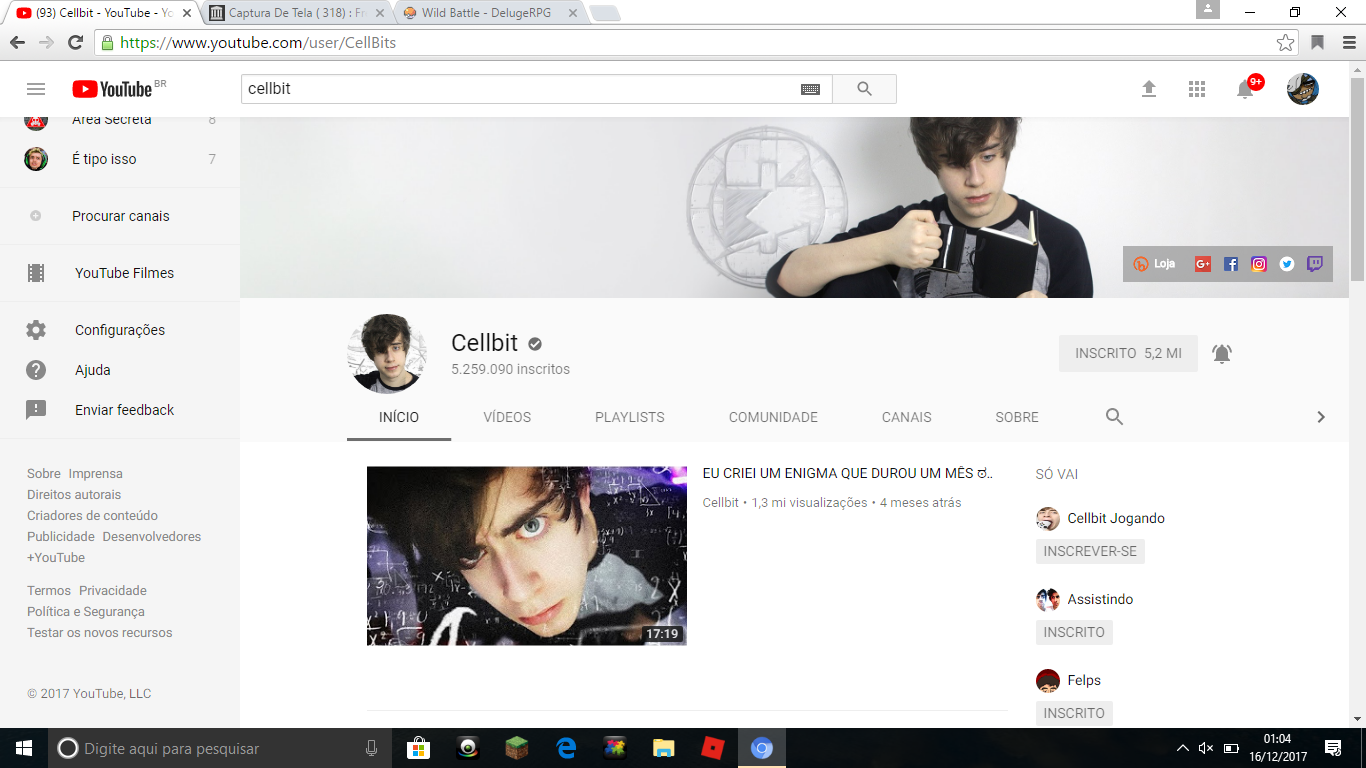Open the Cellbit link under the video title
Screen dimensions: 1366x768
tap(721, 503)
